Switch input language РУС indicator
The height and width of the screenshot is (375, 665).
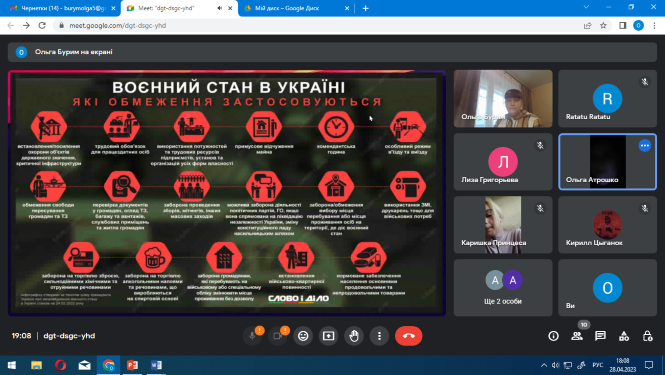click(x=598, y=365)
